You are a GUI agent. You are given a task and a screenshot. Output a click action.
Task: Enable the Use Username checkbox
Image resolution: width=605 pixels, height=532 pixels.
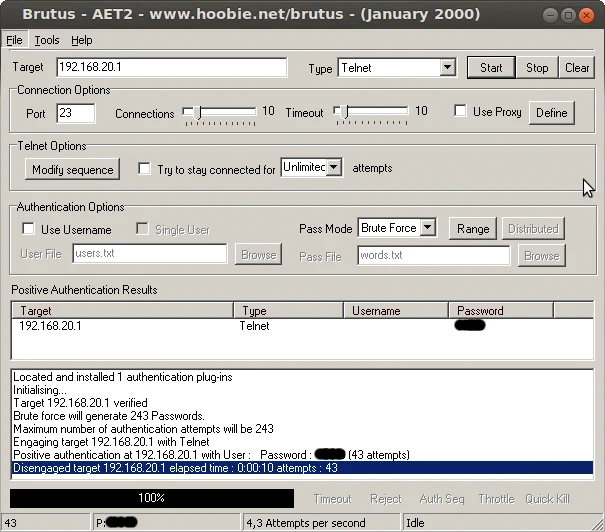pos(28,228)
